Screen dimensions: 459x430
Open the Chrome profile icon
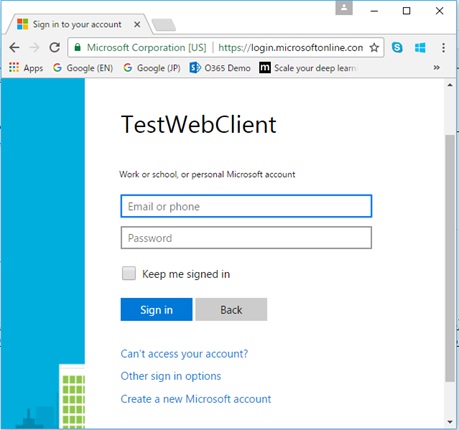coord(344,9)
